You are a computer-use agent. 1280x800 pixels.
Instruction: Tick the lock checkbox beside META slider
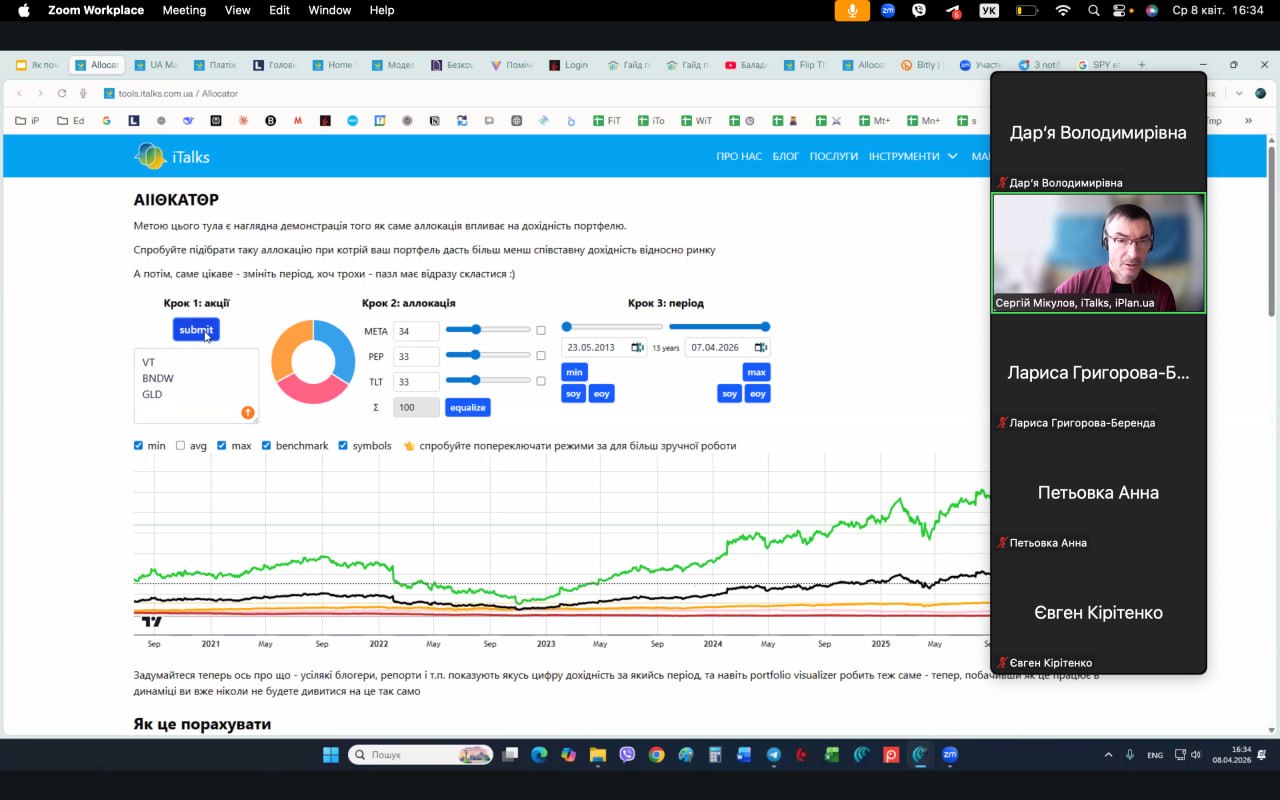tap(541, 330)
